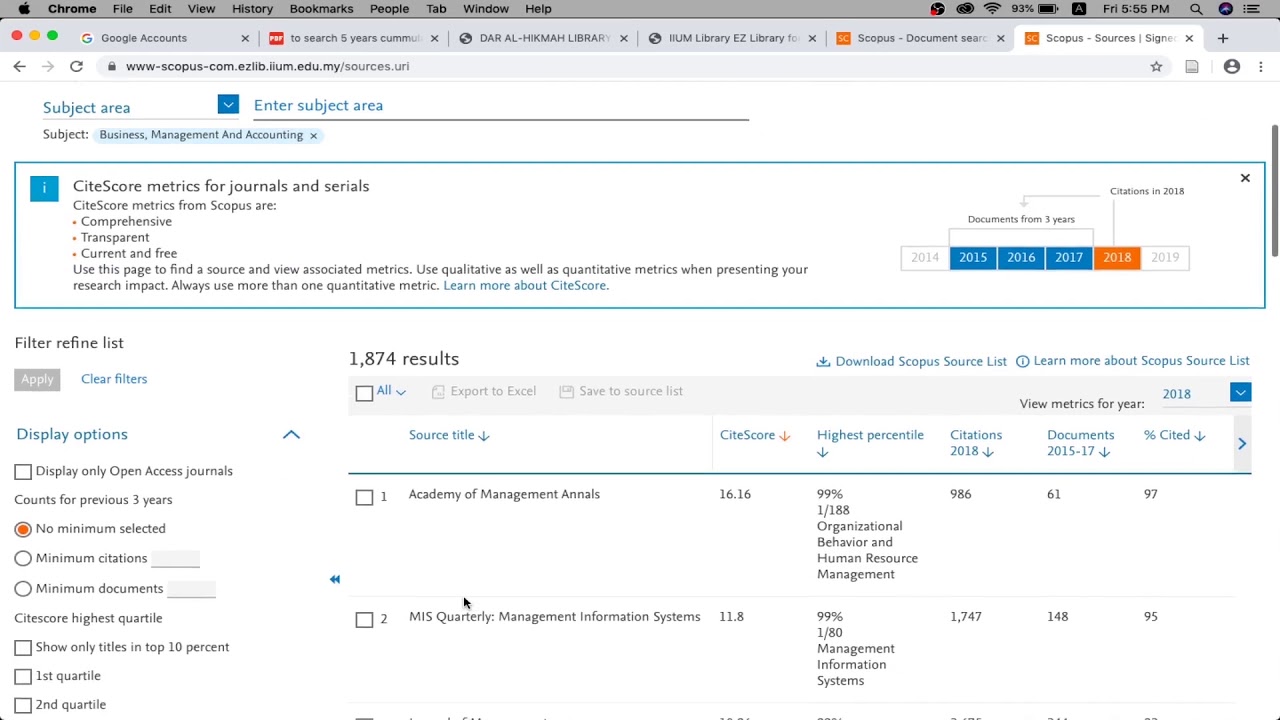The width and height of the screenshot is (1280, 720).
Task: Click the info icon beside Learn more about Scopus Source List
Action: [x=1022, y=361]
